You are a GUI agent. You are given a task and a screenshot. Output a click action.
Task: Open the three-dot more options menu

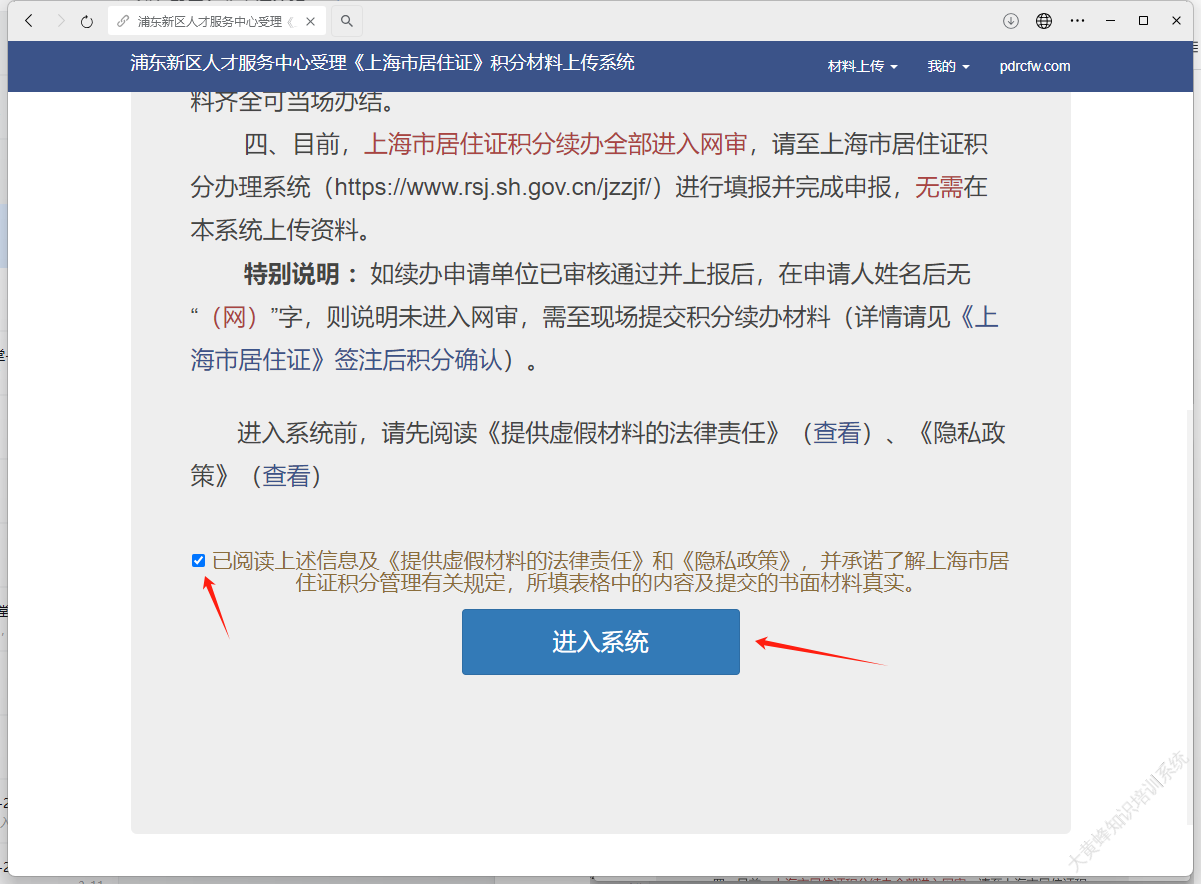pyautogui.click(x=1077, y=21)
